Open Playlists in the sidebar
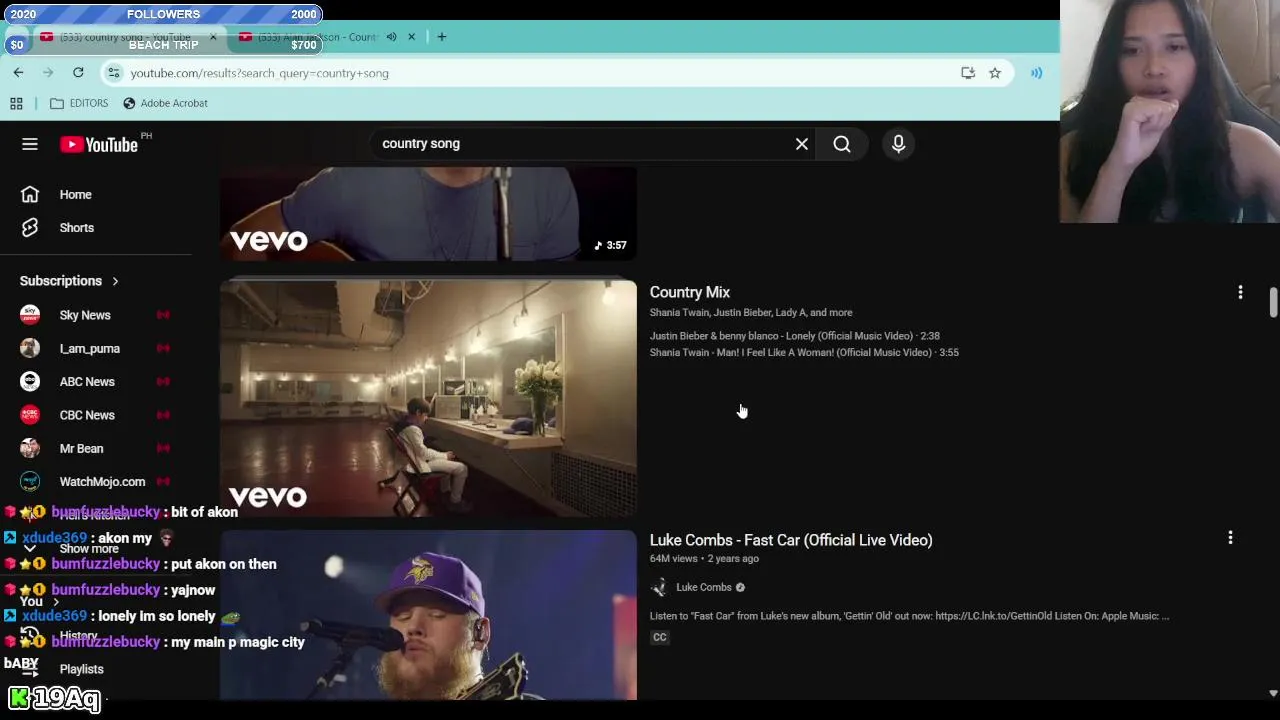The image size is (1280, 720). [81, 669]
